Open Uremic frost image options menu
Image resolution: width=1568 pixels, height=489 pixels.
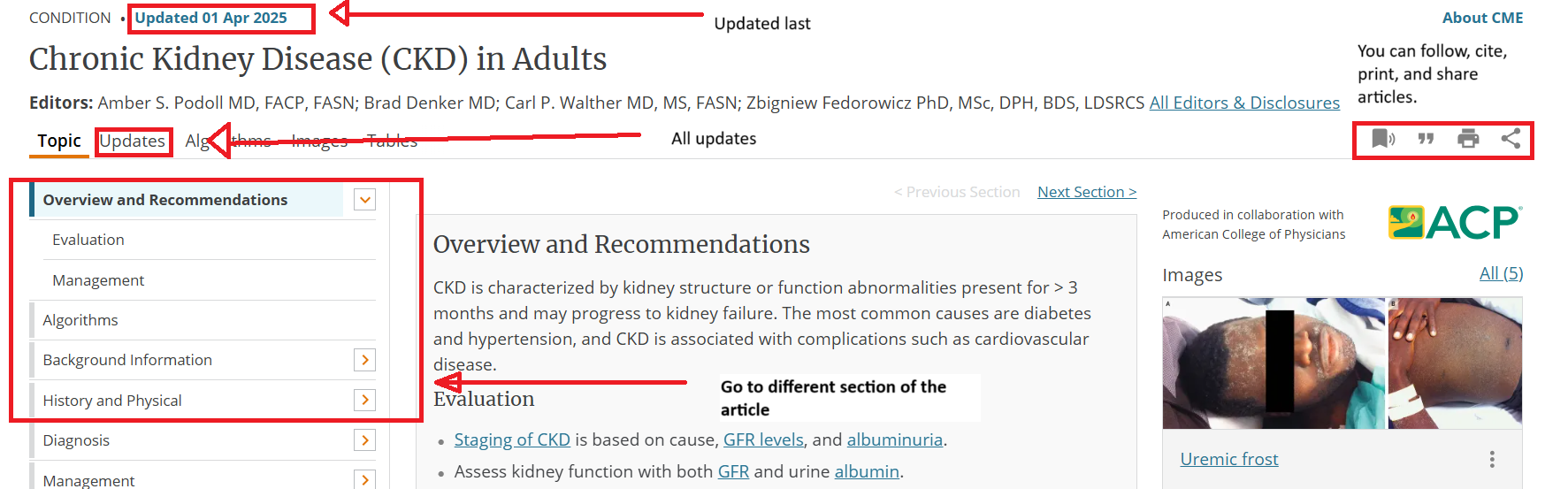click(x=1492, y=459)
